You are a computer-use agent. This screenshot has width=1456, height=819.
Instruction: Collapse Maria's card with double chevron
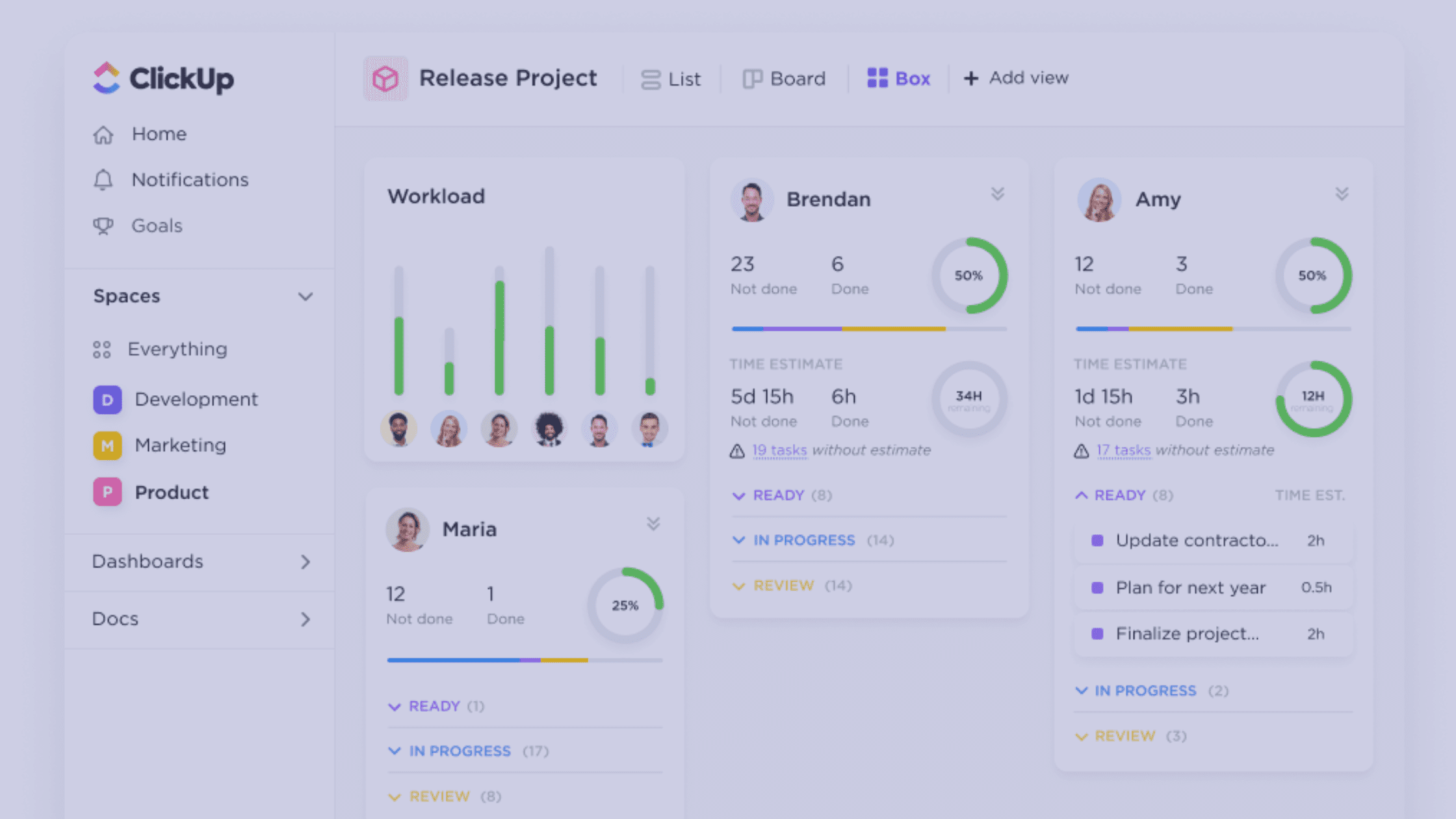(653, 524)
